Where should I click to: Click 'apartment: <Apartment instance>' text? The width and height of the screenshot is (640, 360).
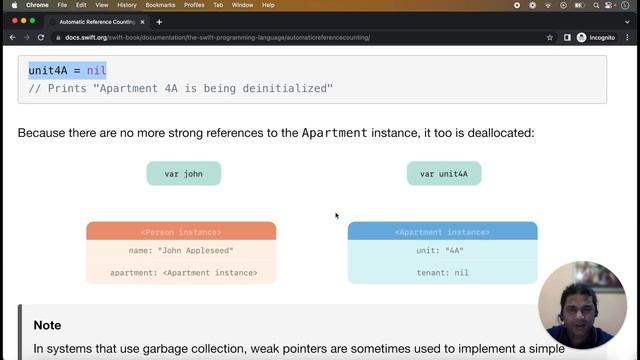pyautogui.click(x=184, y=273)
